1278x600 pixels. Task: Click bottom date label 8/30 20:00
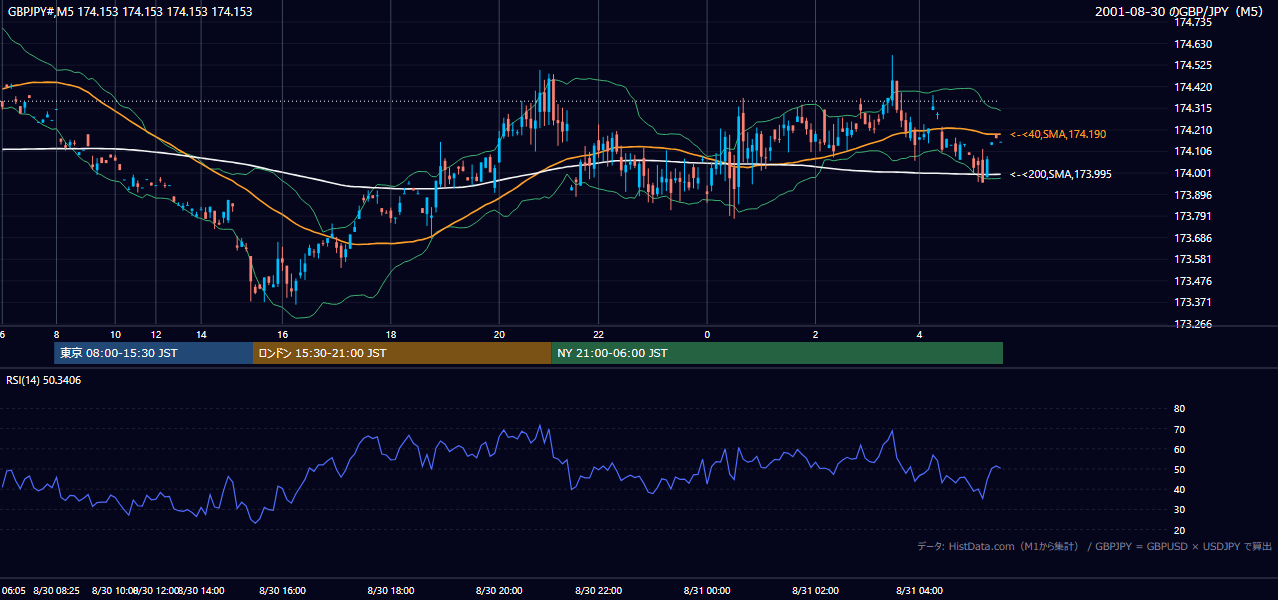[x=499, y=591]
